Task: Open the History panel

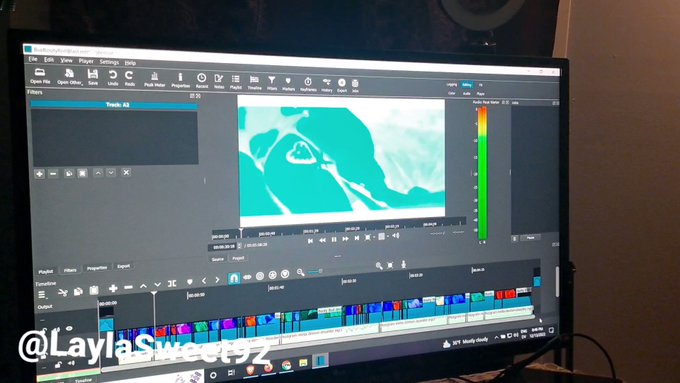Action: coord(327,85)
